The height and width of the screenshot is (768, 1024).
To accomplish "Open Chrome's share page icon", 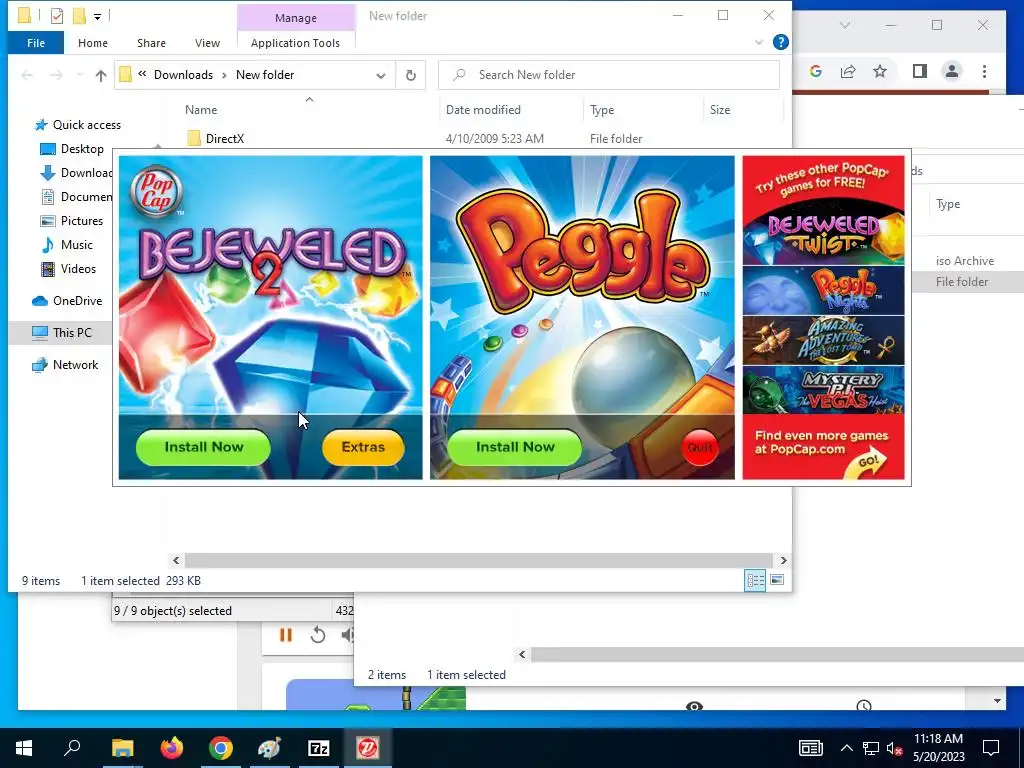I will [848, 71].
